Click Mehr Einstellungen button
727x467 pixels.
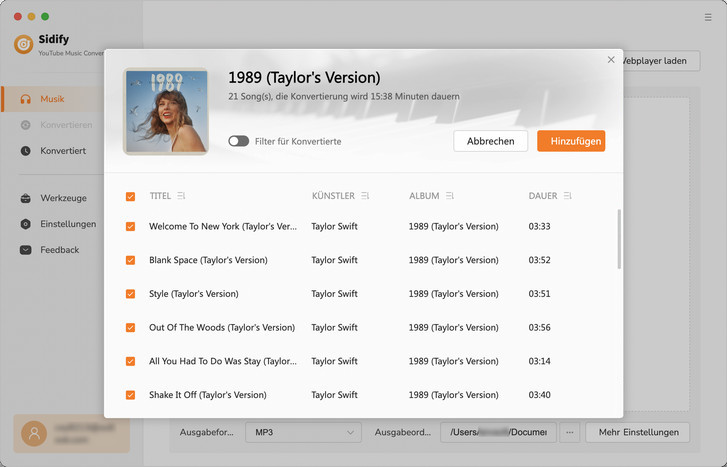click(x=638, y=432)
